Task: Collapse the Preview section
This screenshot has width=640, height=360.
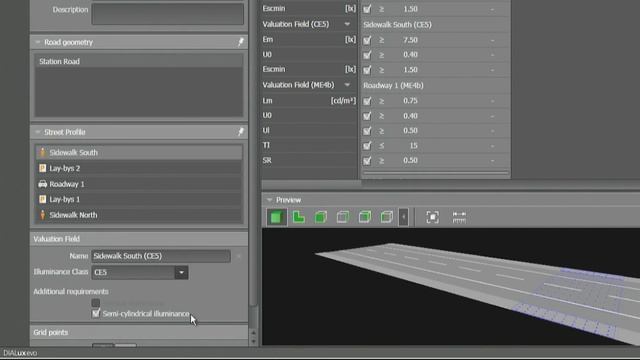Action: pyautogui.click(x=269, y=200)
